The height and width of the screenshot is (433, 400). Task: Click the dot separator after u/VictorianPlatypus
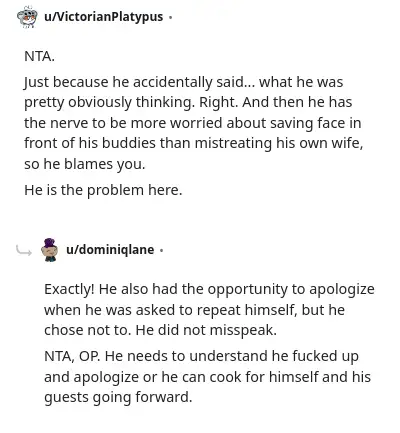(171, 17)
